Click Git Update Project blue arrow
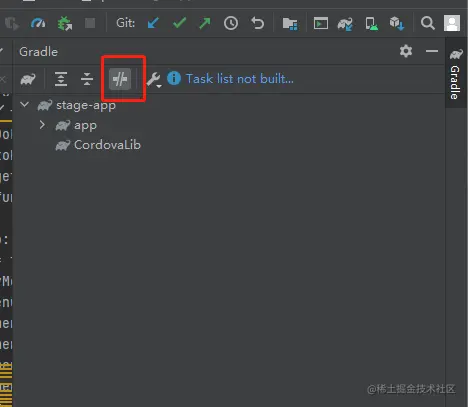Viewport: 468px width, 407px height. click(x=153, y=23)
